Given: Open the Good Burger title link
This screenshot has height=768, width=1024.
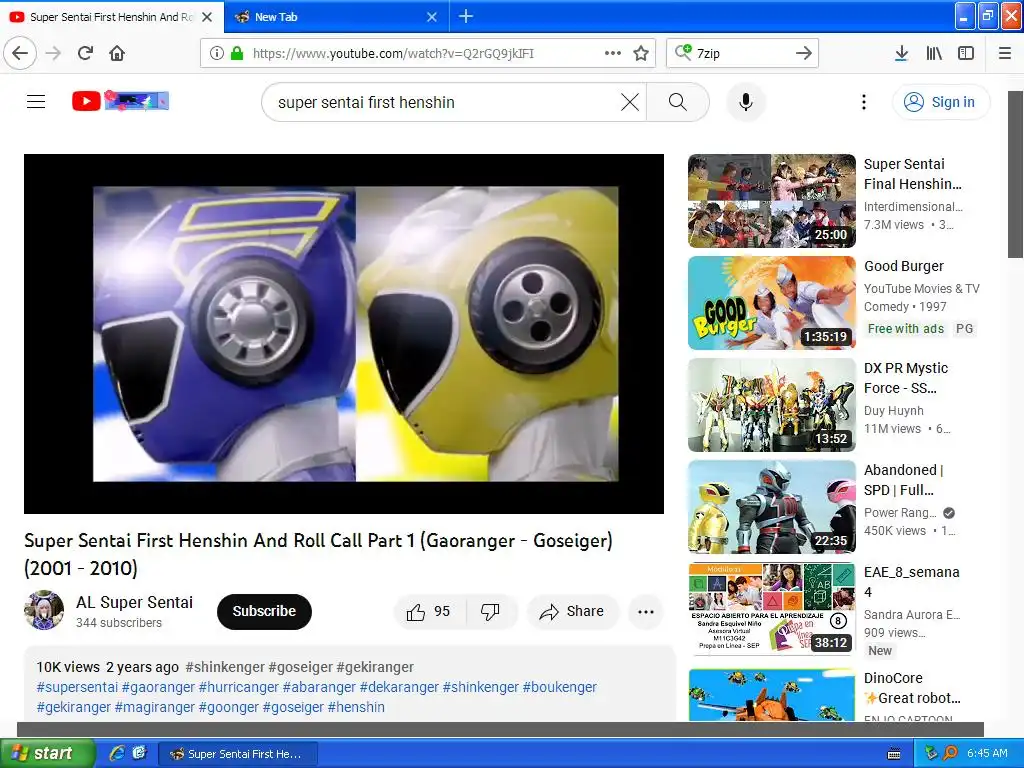Looking at the screenshot, I should point(904,266).
